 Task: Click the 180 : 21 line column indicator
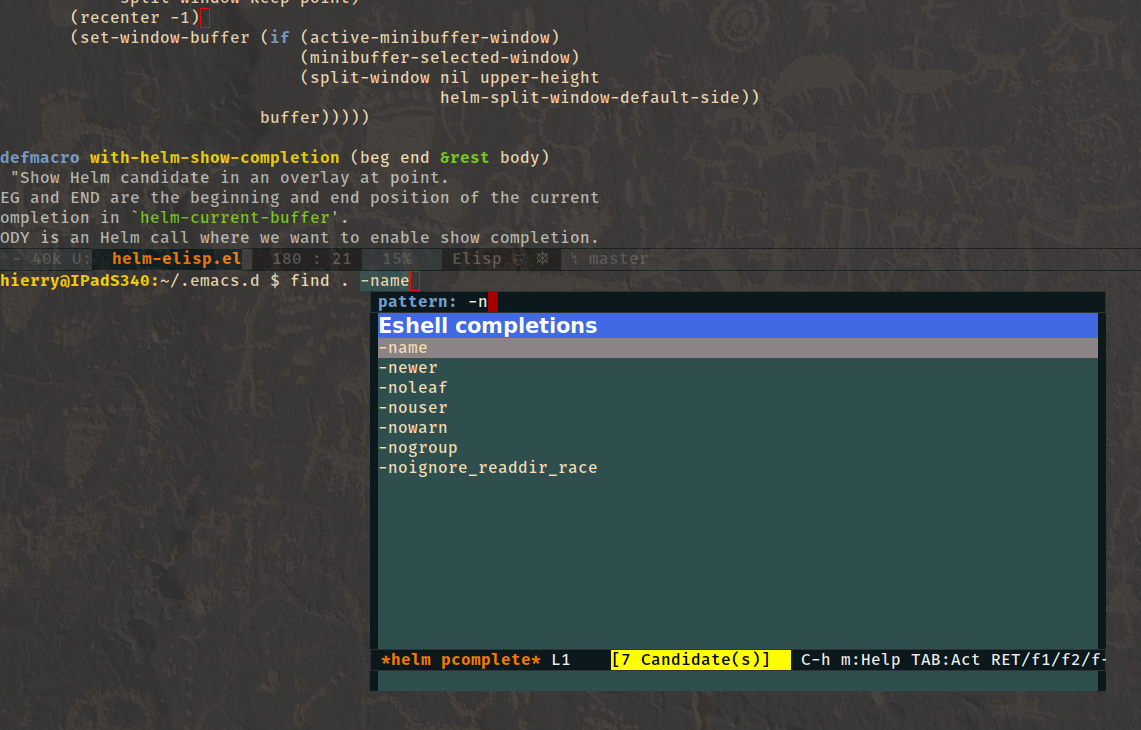pos(311,258)
